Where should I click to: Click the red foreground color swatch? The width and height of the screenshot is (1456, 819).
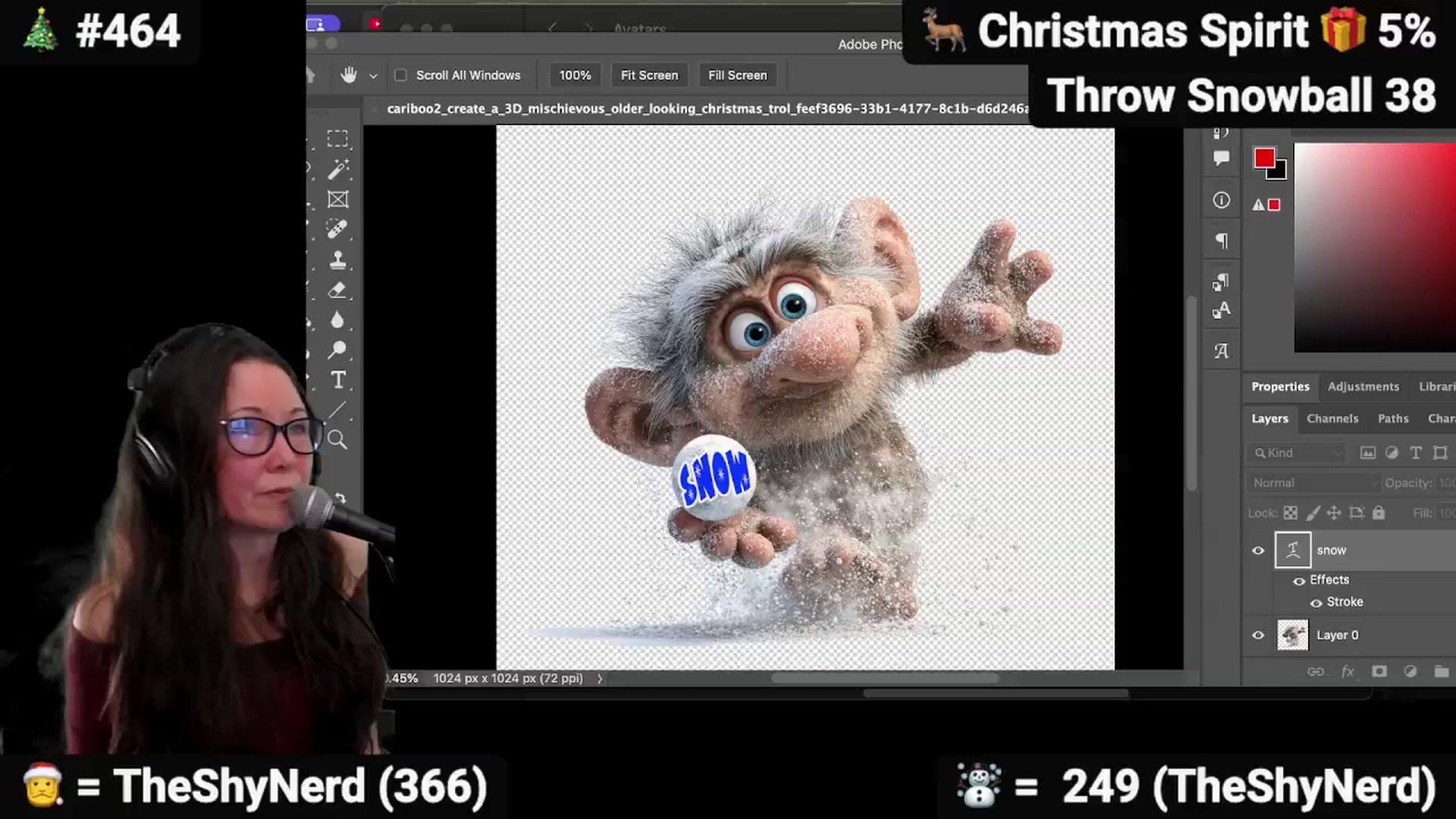pos(1264,158)
